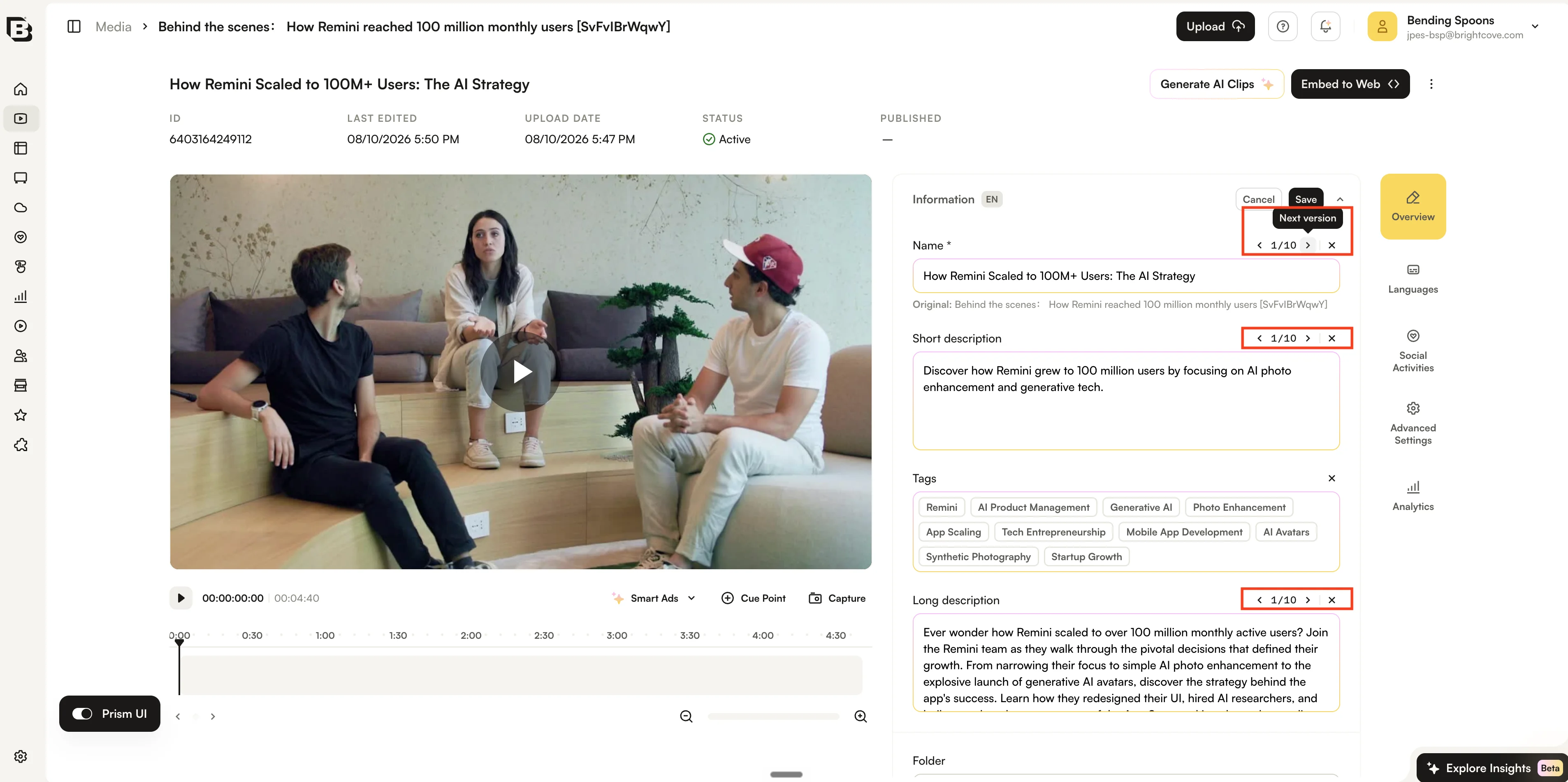1568x782 pixels.
Task: Click the timeline track at 2:00
Action: 471,675
